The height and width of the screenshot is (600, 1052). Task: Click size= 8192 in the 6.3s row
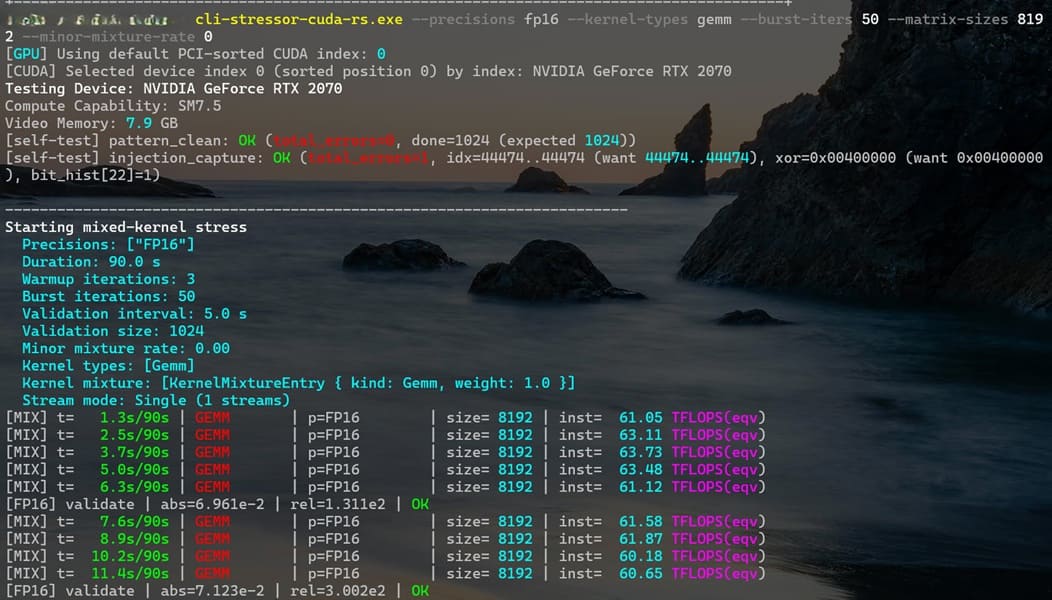click(490, 487)
